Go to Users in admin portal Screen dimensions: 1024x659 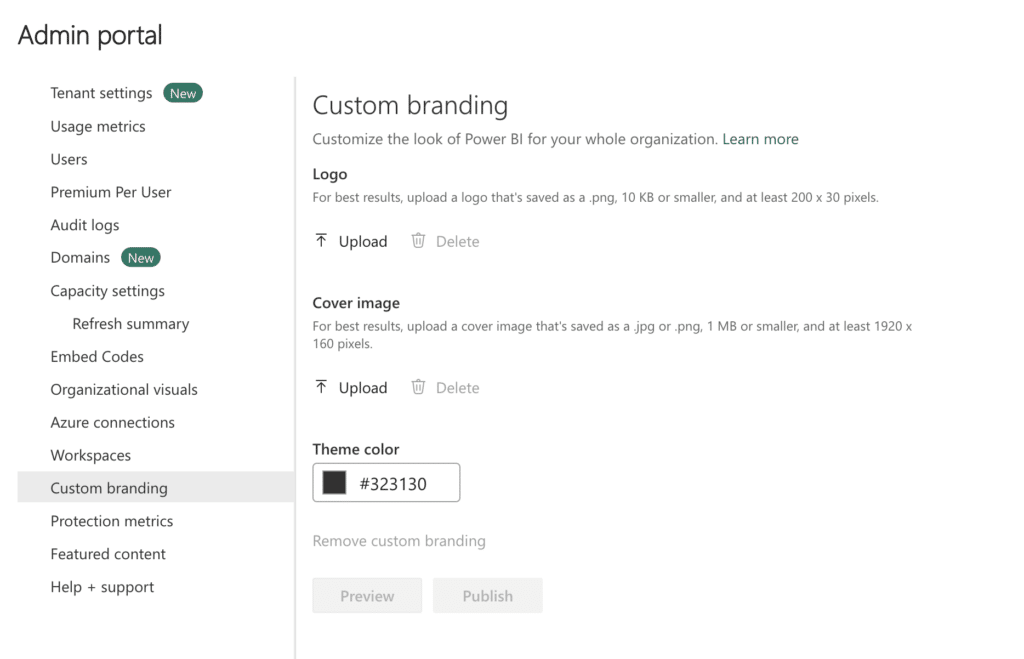[69, 159]
